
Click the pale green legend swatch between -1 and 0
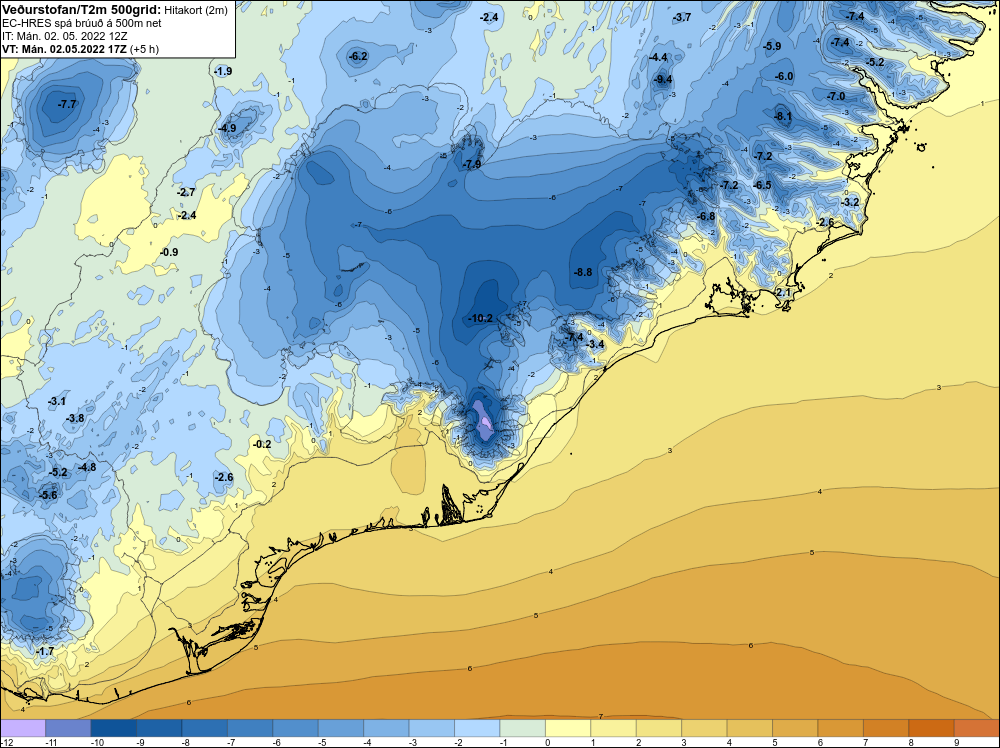[522, 728]
